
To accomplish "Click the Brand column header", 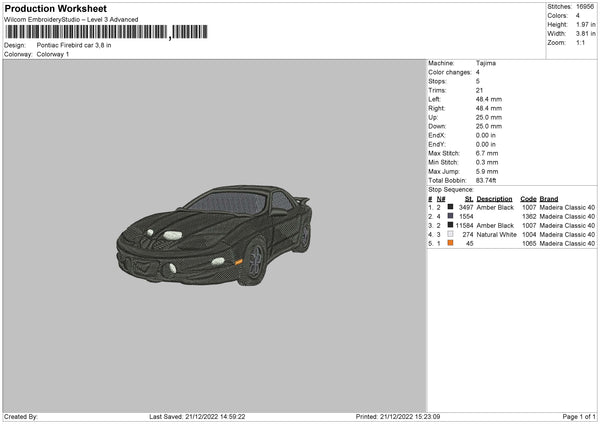I will [x=550, y=198].
